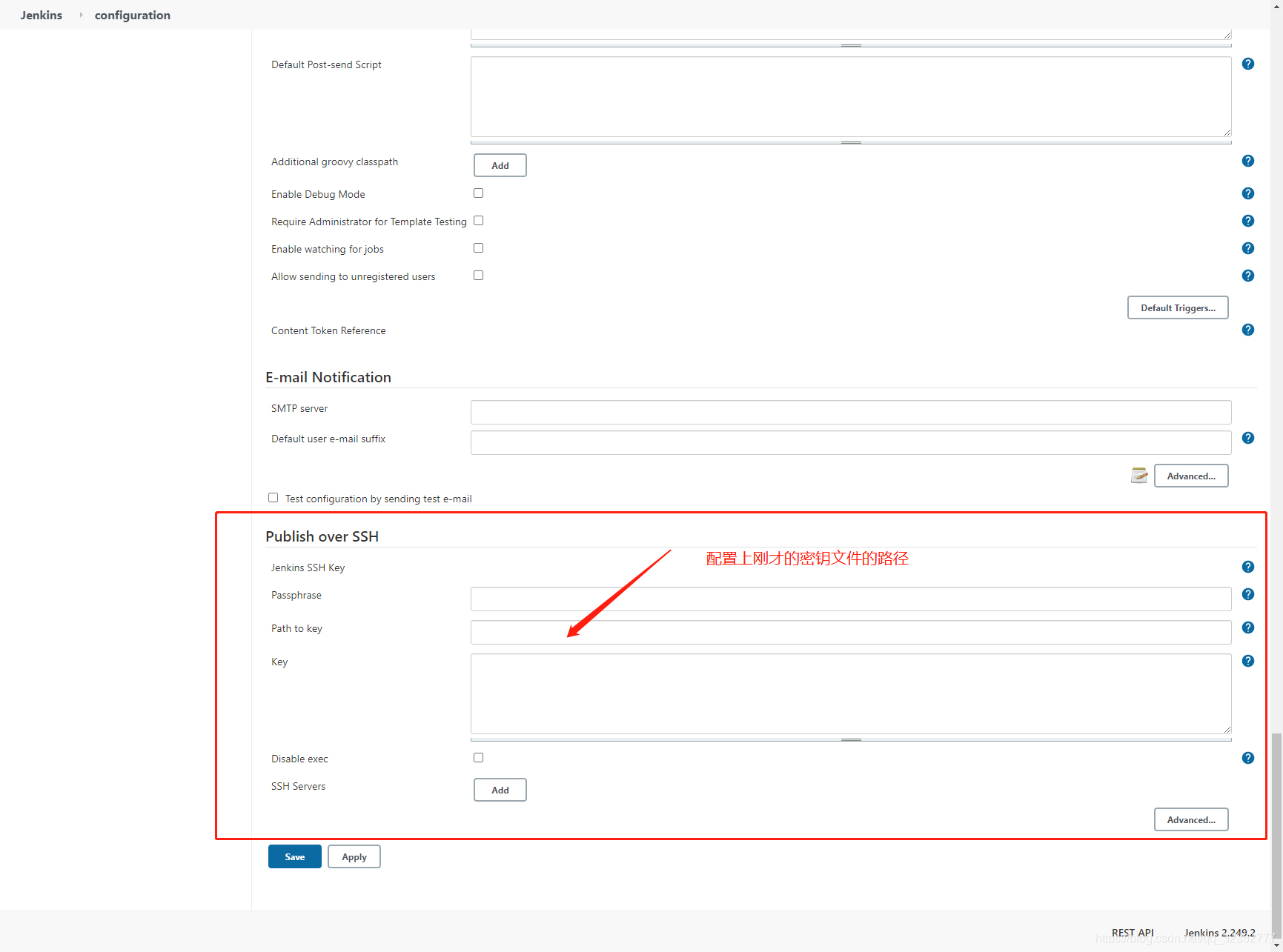The image size is (1283, 952).
Task: Navigate to Jenkins via breadcrumb
Action: 41,15
